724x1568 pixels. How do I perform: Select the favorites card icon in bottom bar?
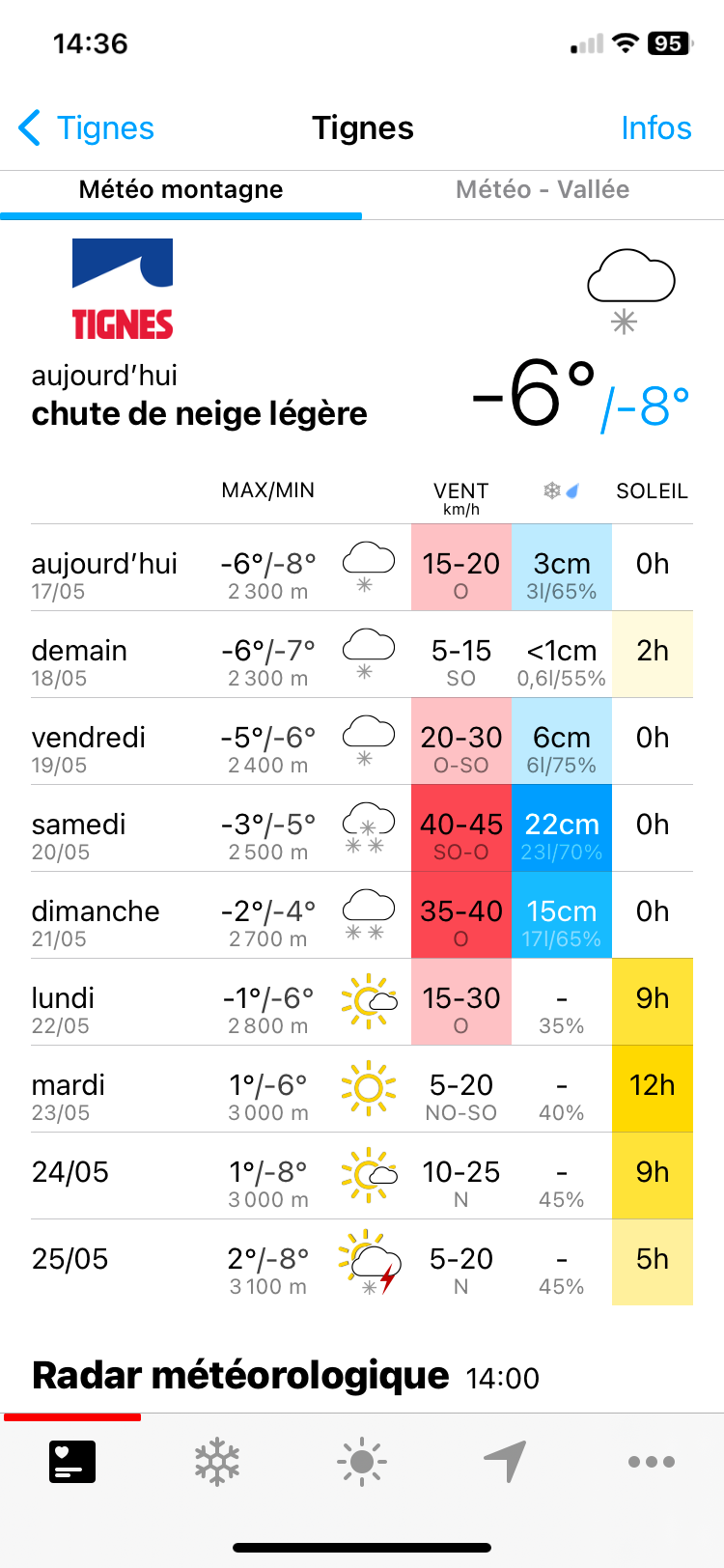(x=72, y=1462)
